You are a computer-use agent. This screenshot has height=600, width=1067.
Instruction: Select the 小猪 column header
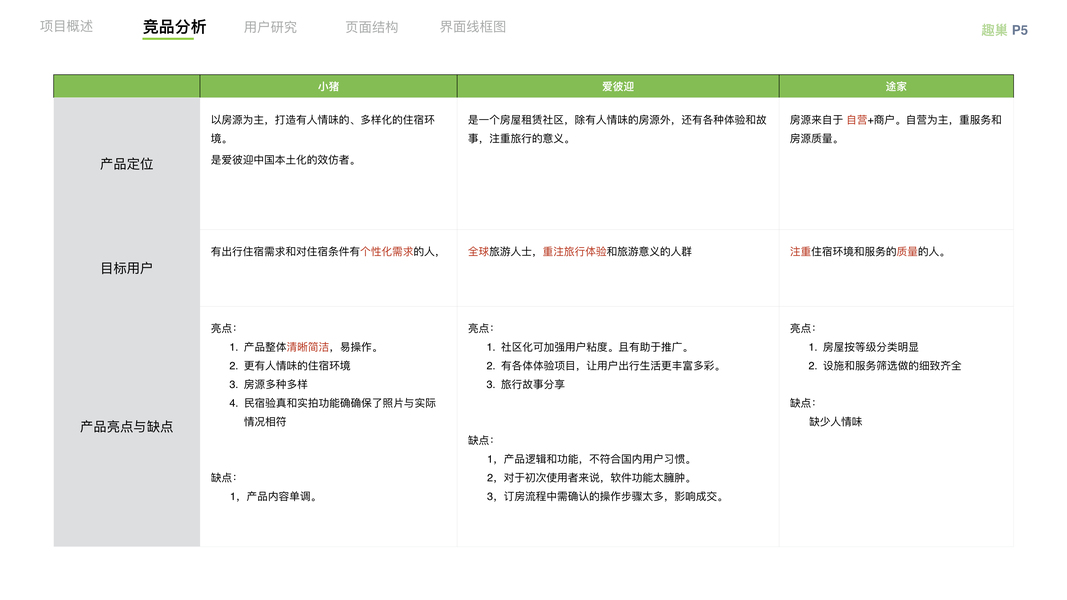328,86
